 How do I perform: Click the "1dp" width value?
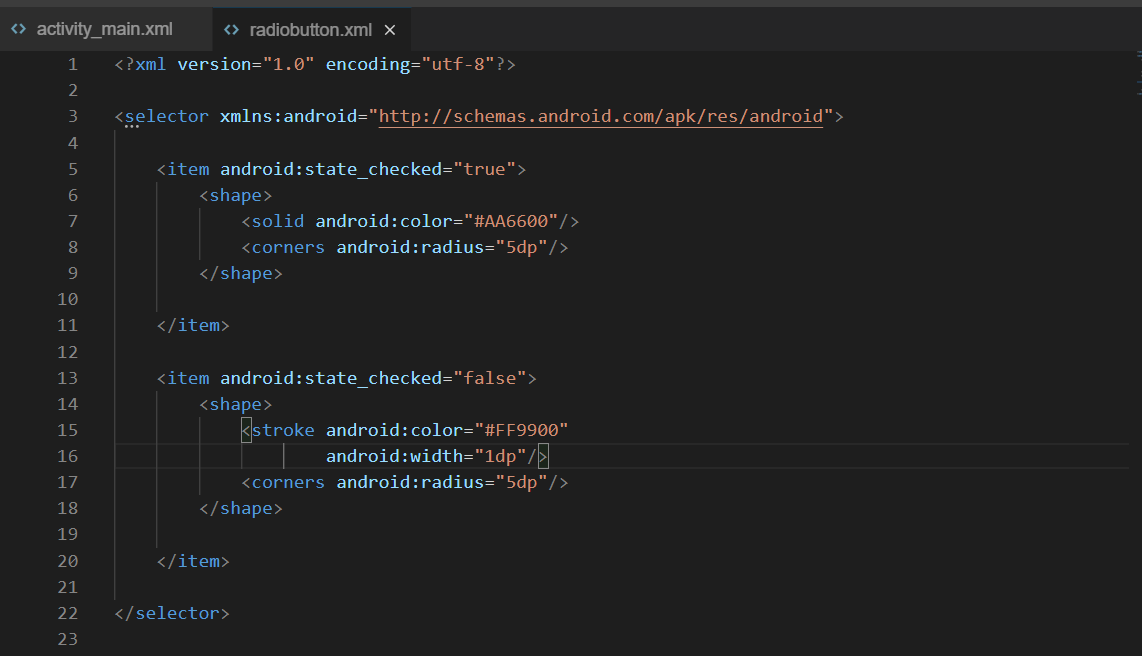click(500, 457)
